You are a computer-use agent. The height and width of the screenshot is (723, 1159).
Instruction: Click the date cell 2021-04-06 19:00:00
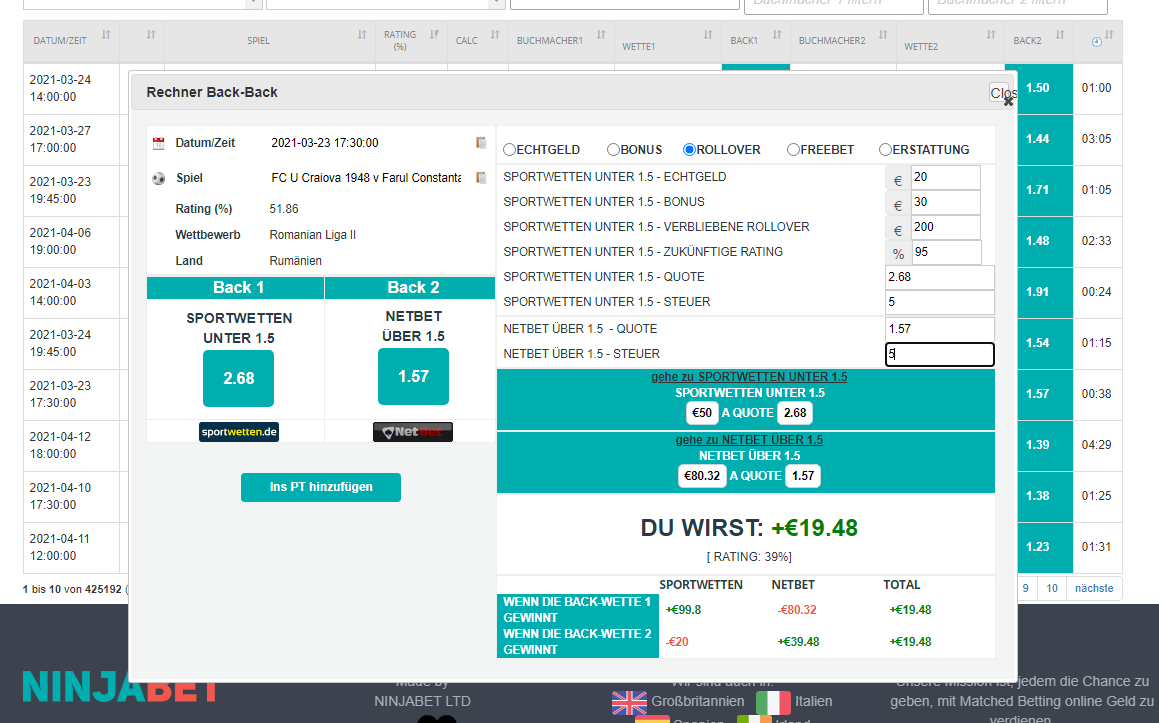tap(71, 242)
